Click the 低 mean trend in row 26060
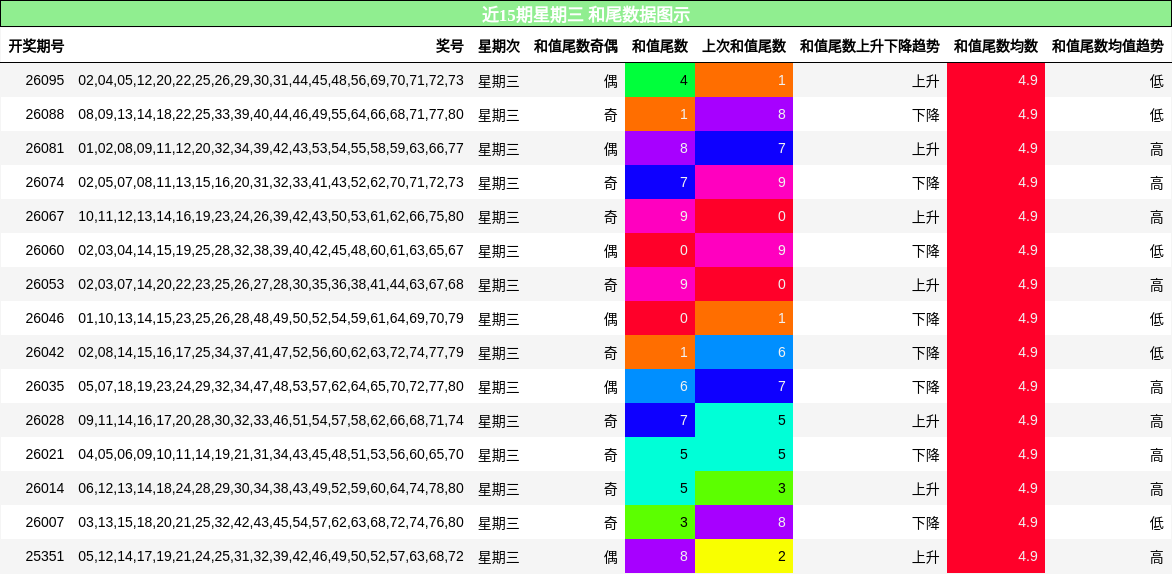 [1156, 250]
